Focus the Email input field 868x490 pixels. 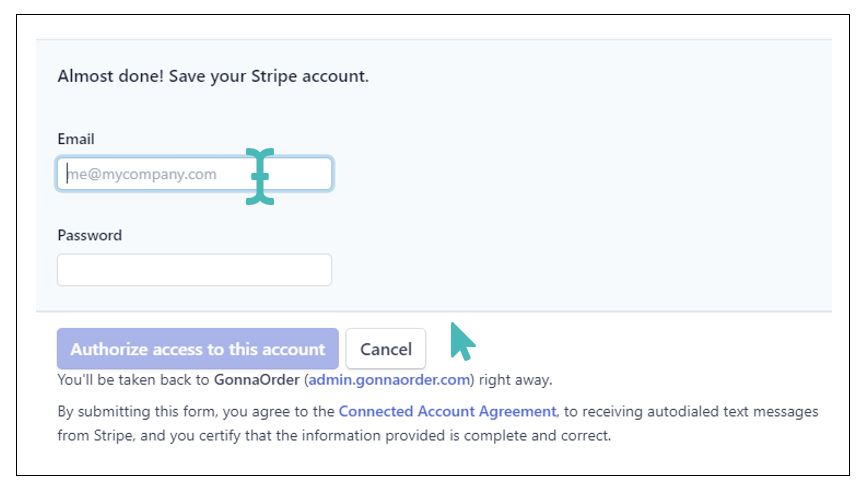point(194,174)
